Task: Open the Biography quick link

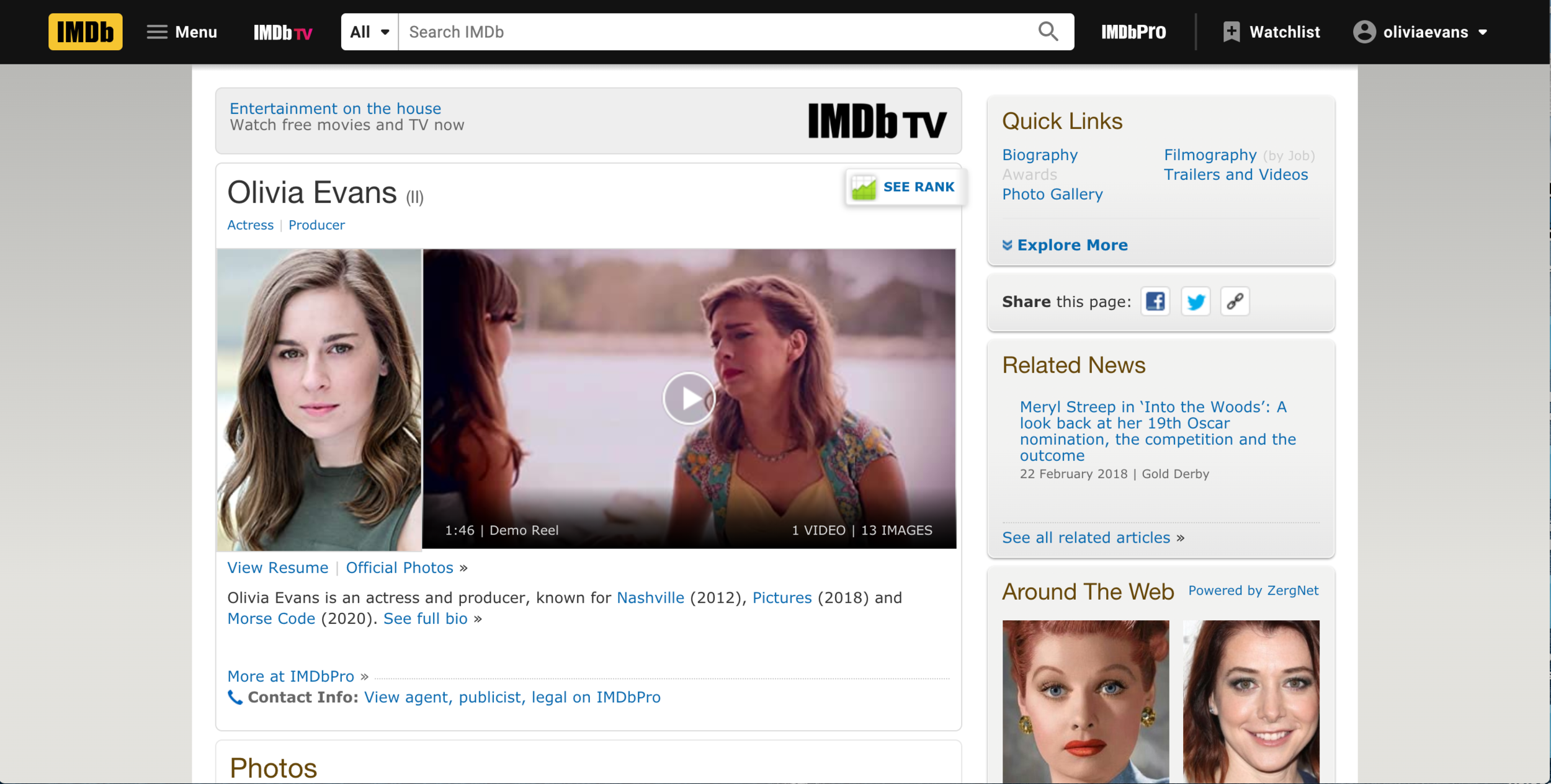Action: (x=1040, y=154)
